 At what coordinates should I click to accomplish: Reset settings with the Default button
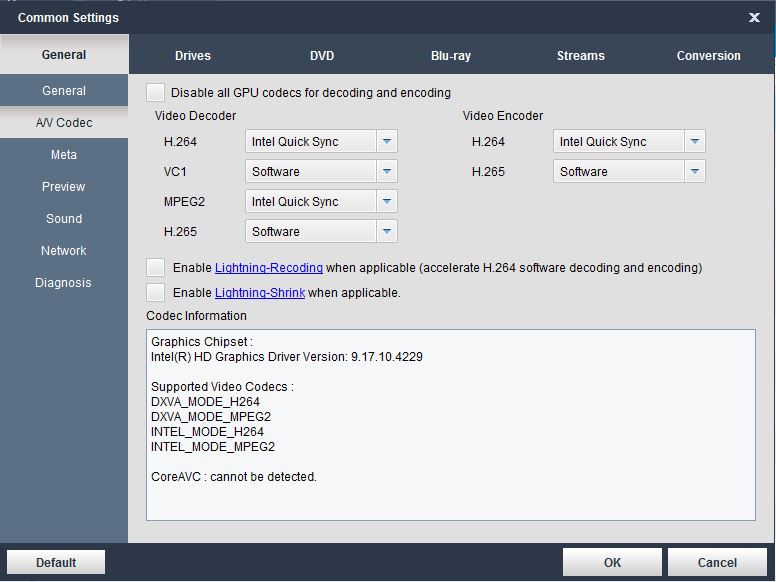tap(56, 563)
